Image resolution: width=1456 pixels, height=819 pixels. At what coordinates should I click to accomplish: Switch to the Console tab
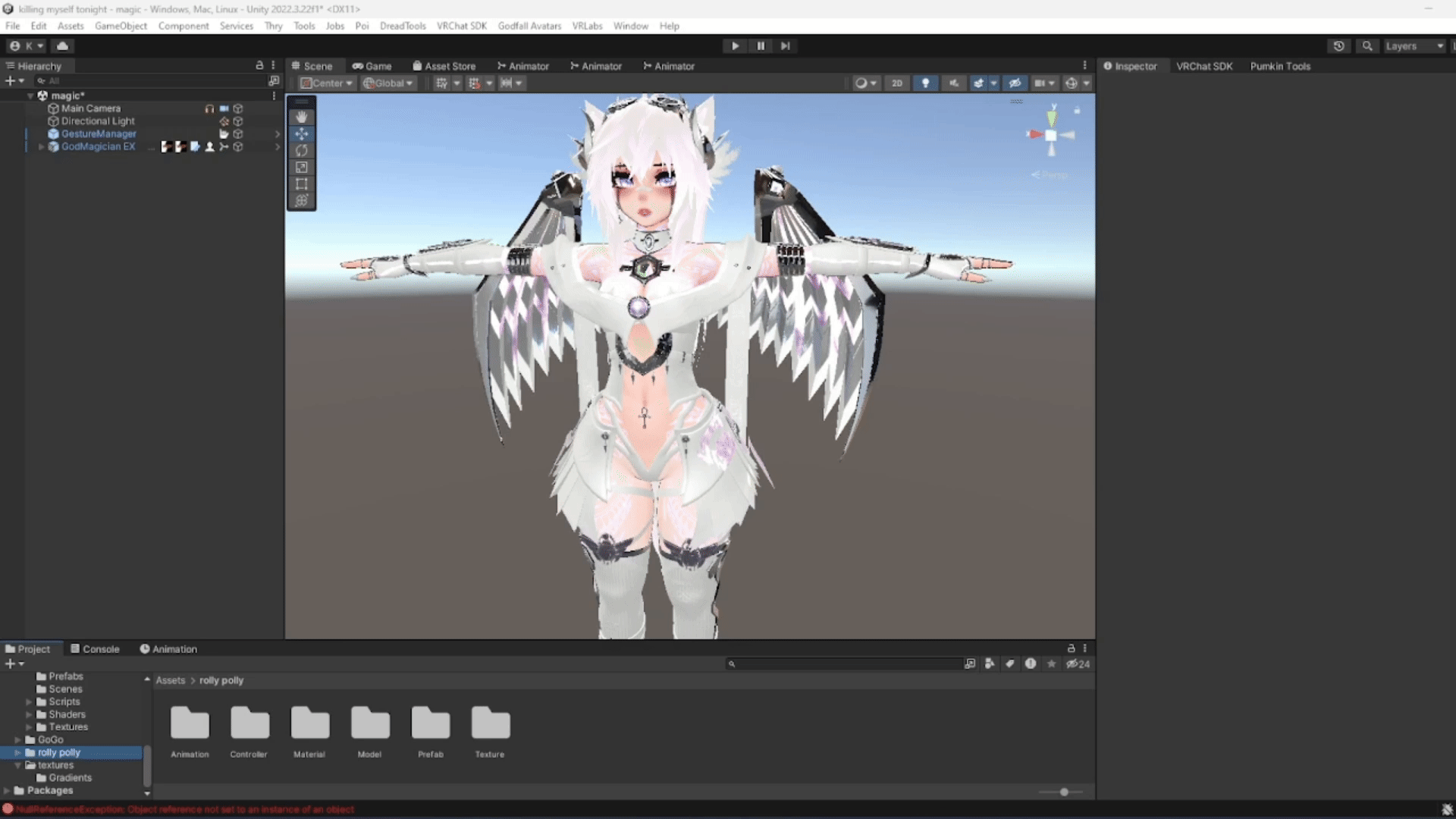point(95,649)
